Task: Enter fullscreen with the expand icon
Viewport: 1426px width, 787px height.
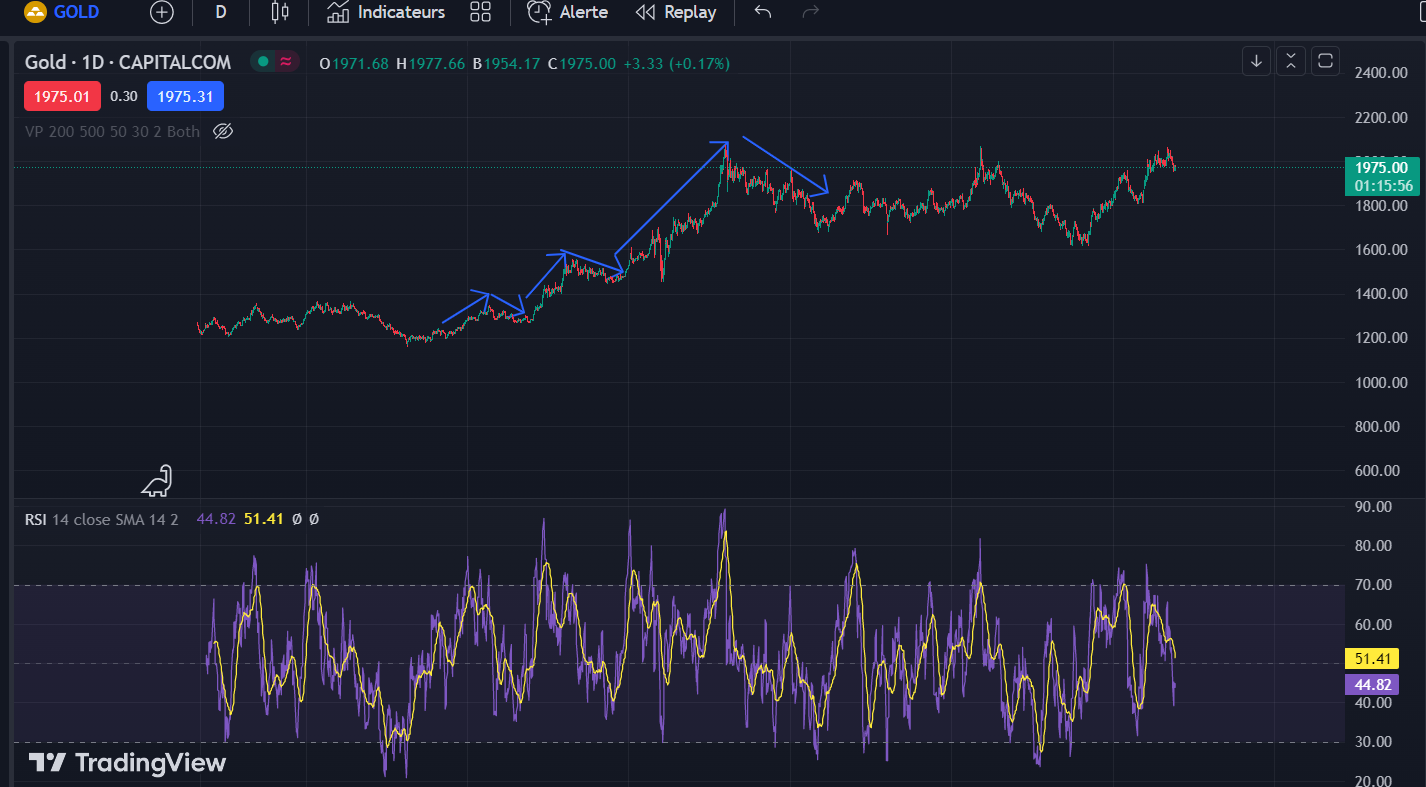Action: [x=1325, y=61]
